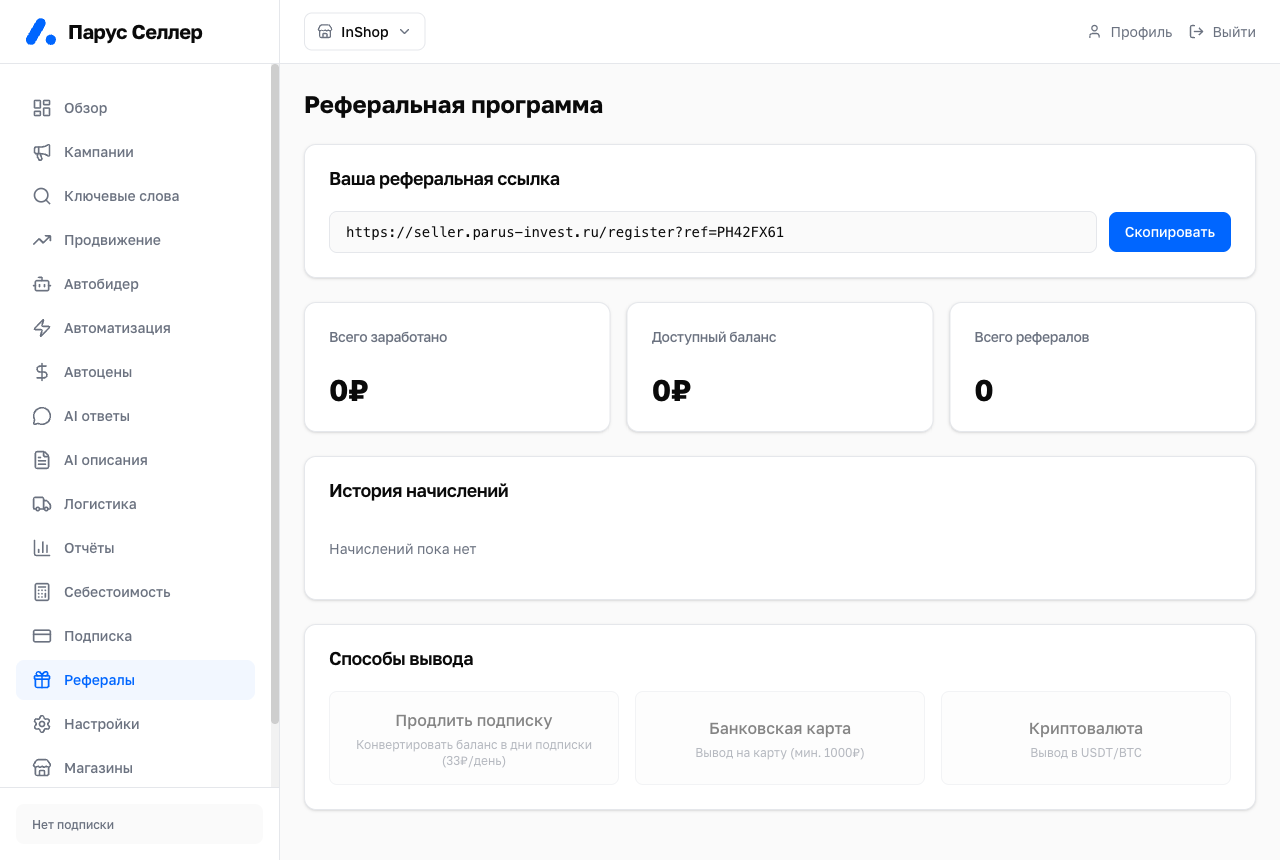Click the Кампании megaphone icon
The width and height of the screenshot is (1280, 860).
(42, 152)
